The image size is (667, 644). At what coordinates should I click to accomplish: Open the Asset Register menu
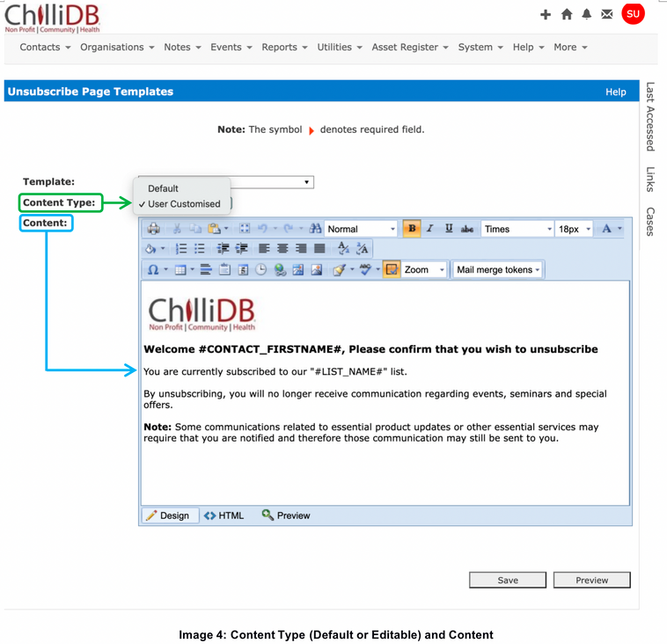410,47
